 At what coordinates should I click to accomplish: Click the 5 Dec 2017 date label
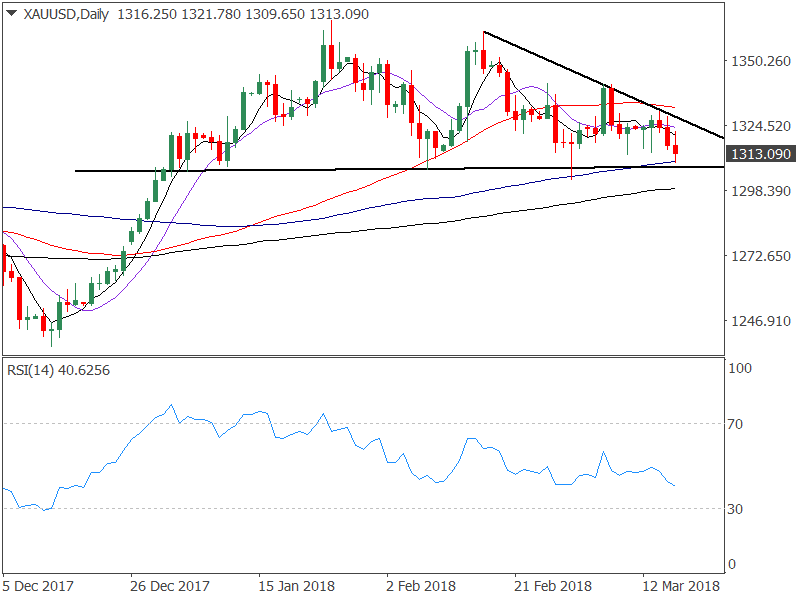[38, 586]
